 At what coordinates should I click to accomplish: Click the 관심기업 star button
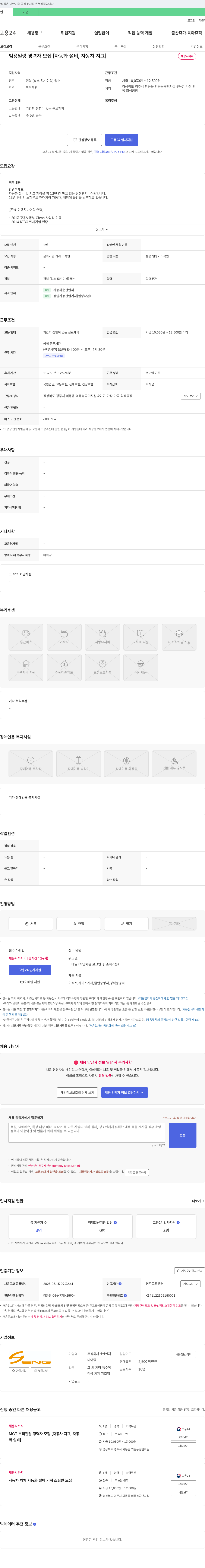point(19,1371)
